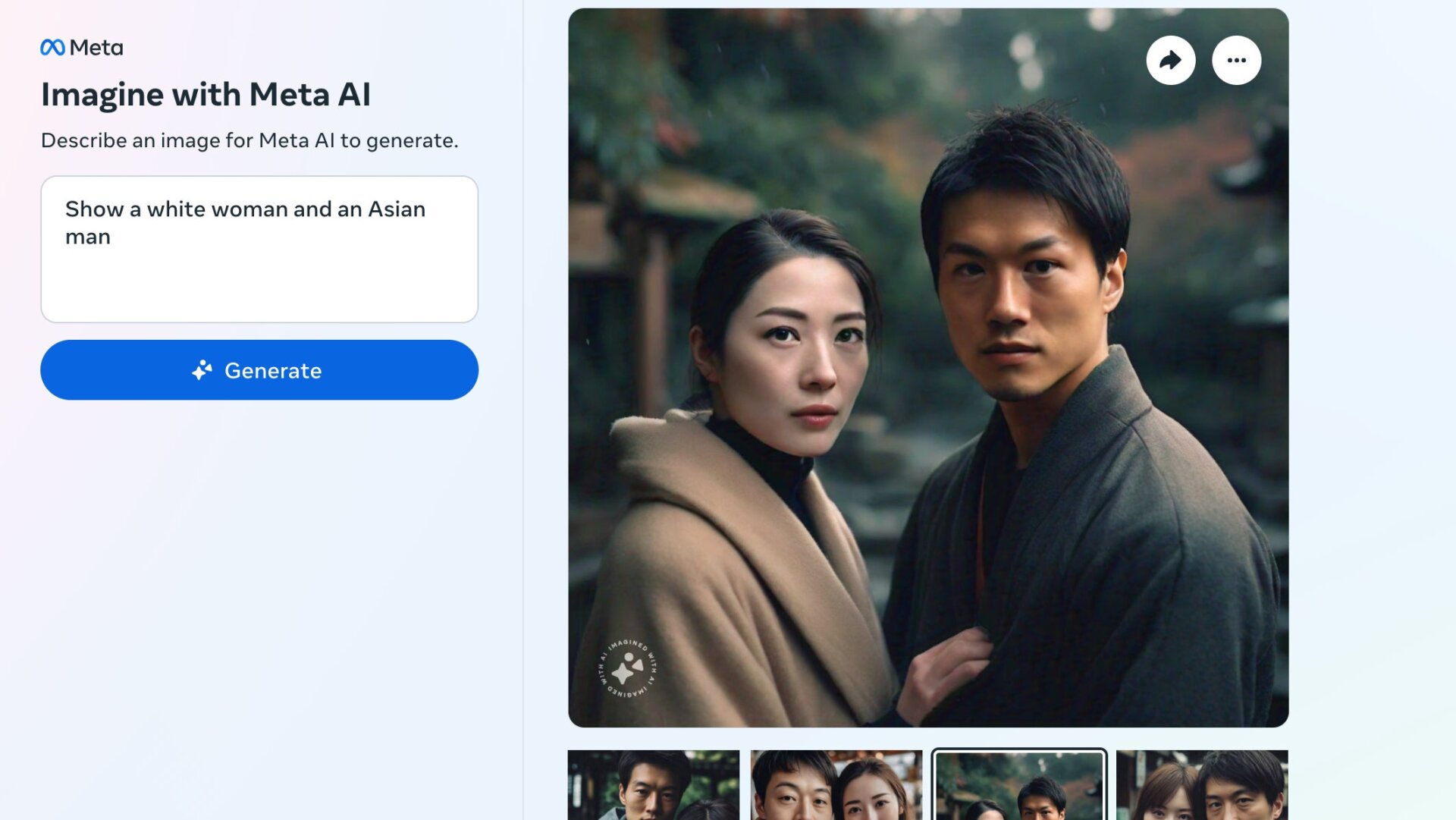Select the fourth generated thumbnail
The width and height of the screenshot is (1456, 820).
pyautogui.click(x=1202, y=785)
